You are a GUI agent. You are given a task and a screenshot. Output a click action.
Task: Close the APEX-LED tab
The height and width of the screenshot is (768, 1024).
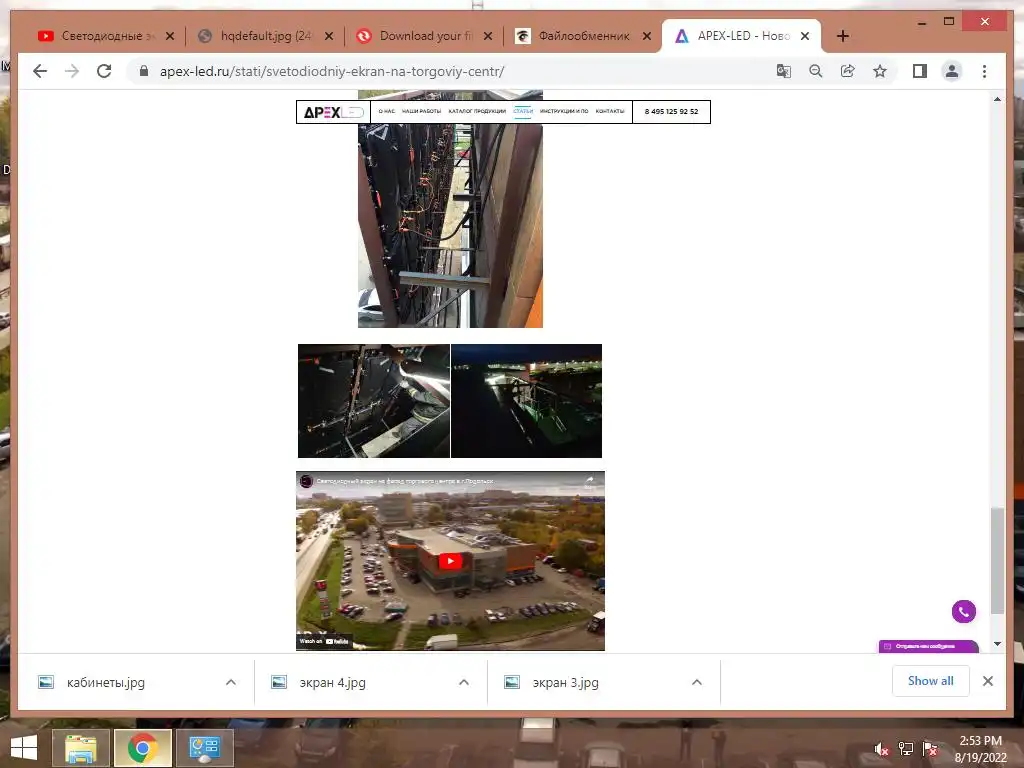coord(805,36)
